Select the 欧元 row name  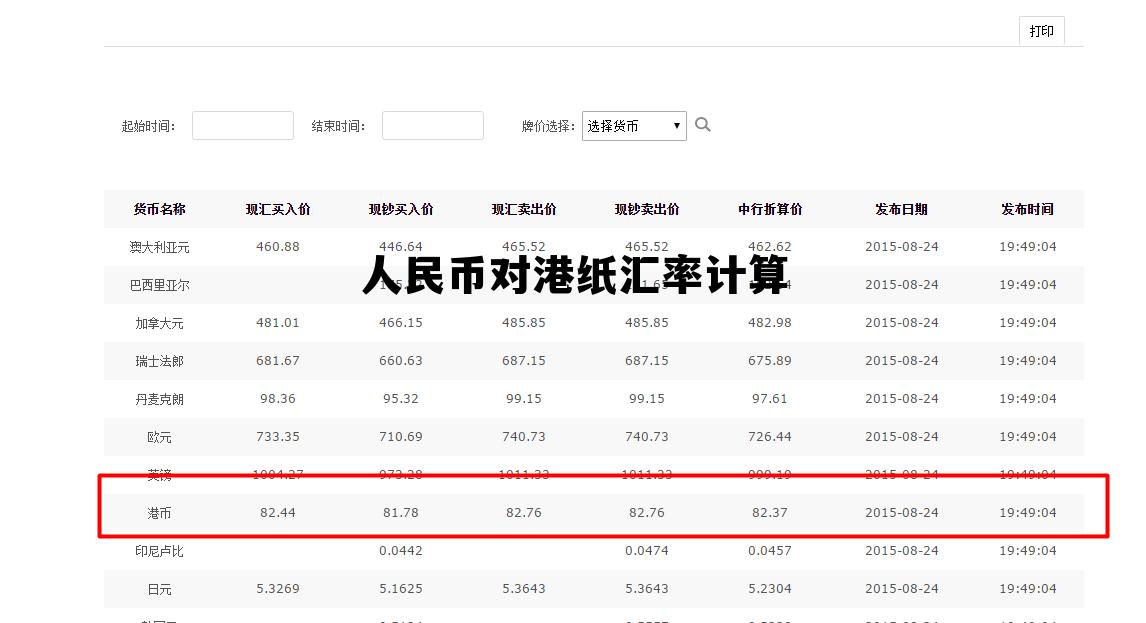pyautogui.click(x=160, y=437)
